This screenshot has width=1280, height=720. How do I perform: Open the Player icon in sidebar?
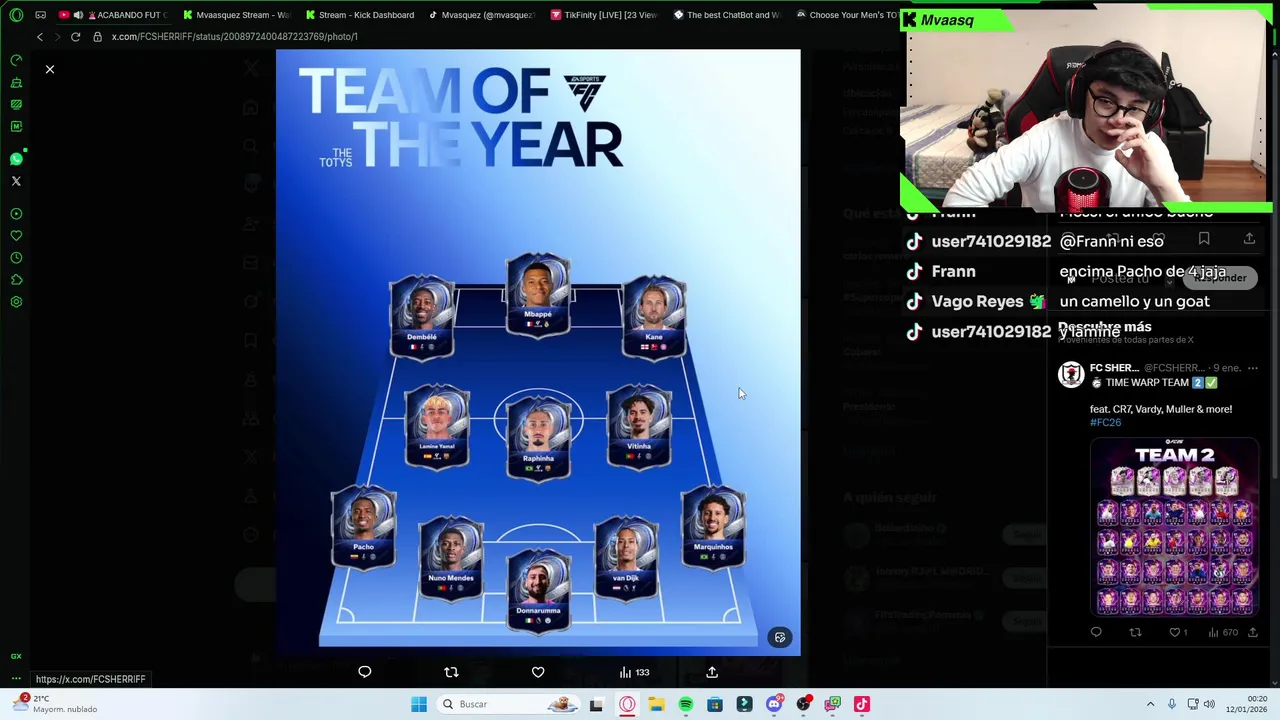coord(16,214)
